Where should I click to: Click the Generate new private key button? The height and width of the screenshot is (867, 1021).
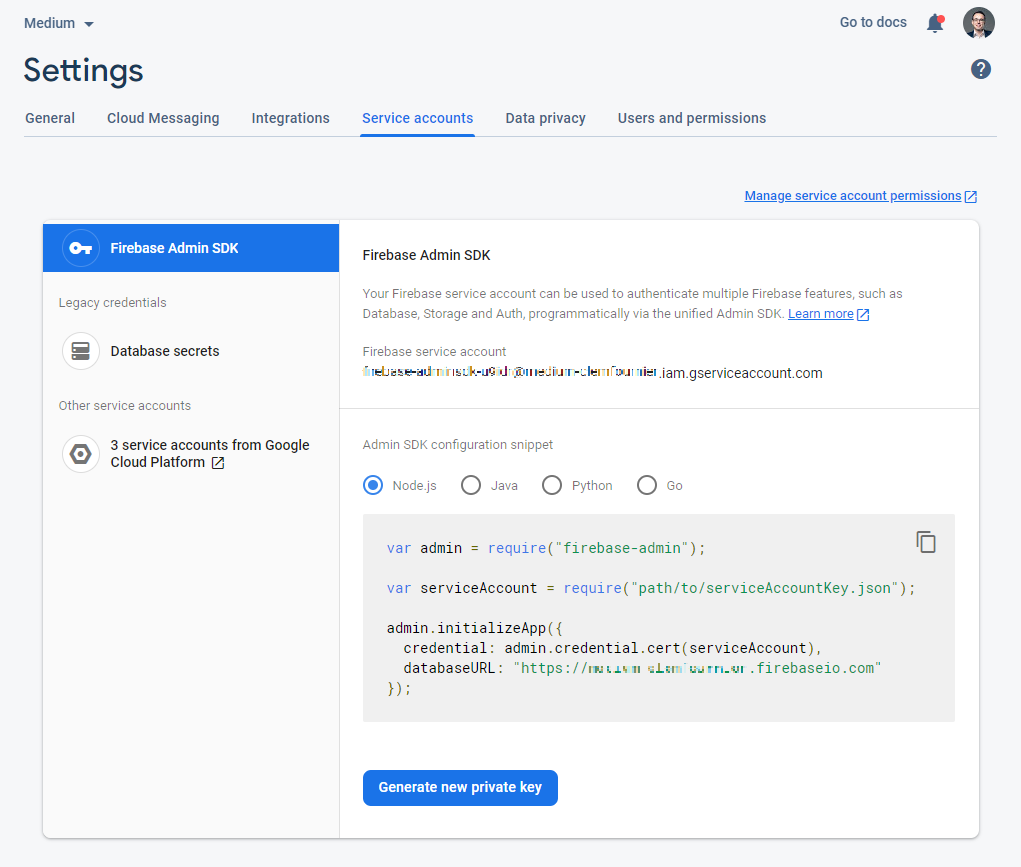(x=460, y=788)
